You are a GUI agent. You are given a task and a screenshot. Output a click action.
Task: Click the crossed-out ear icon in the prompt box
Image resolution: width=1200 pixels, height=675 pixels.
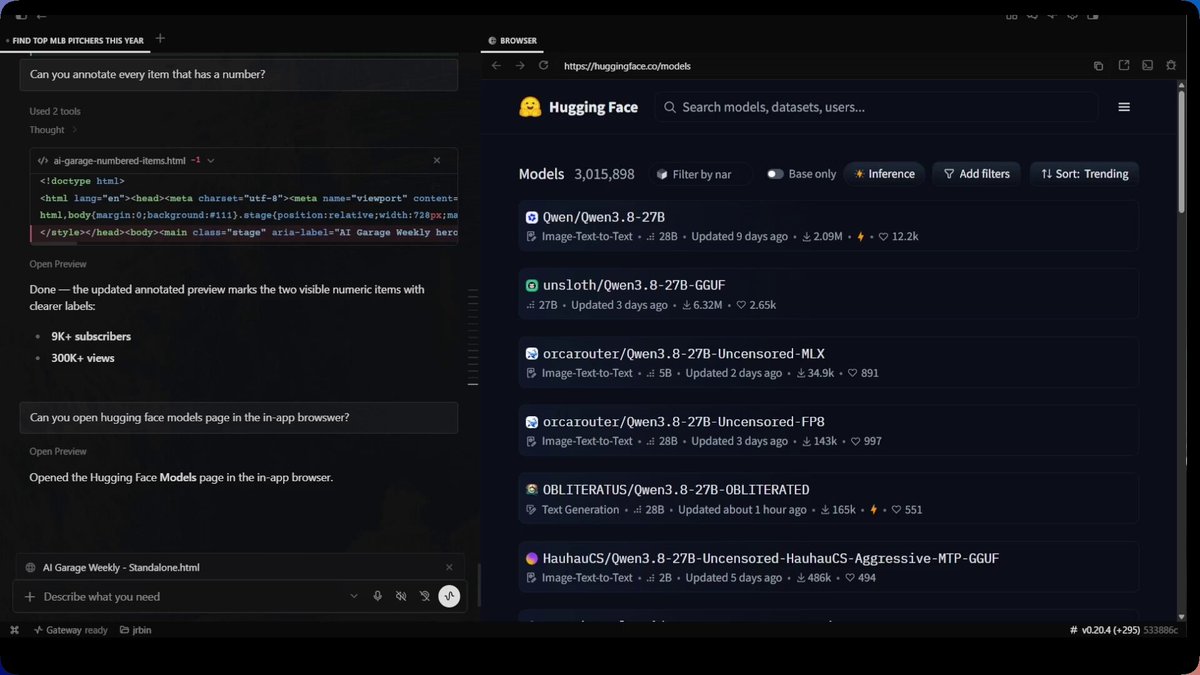click(x=425, y=597)
